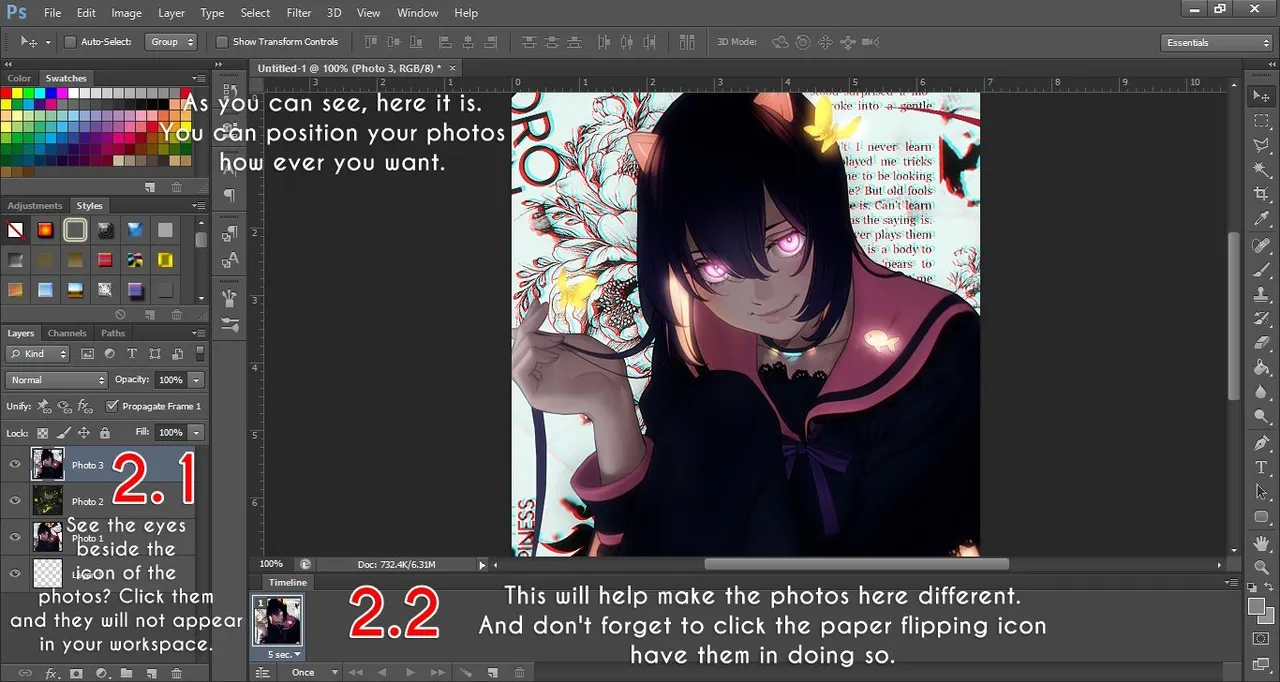Viewport: 1280px width, 682px height.
Task: Switch to the Color tab
Action: coord(19,78)
